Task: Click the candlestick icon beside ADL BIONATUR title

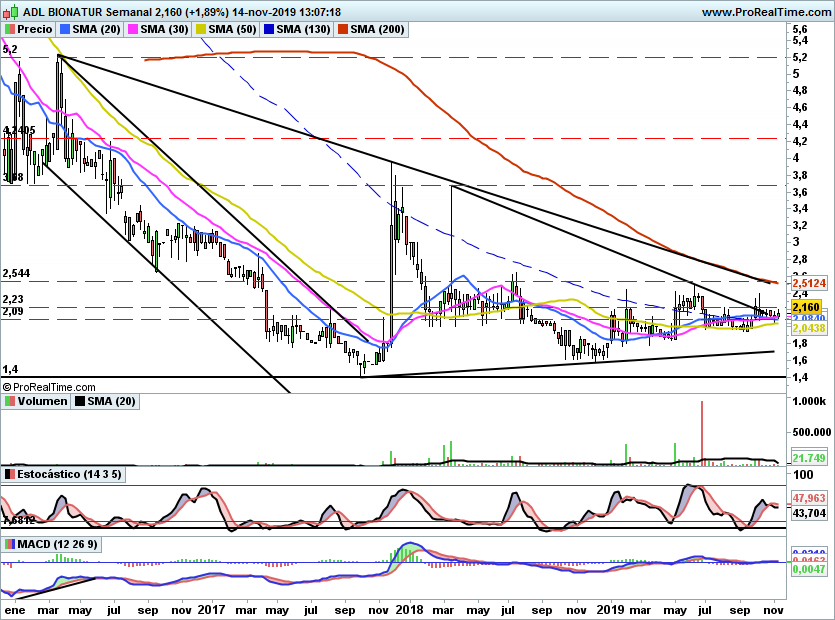Action: click(11, 12)
